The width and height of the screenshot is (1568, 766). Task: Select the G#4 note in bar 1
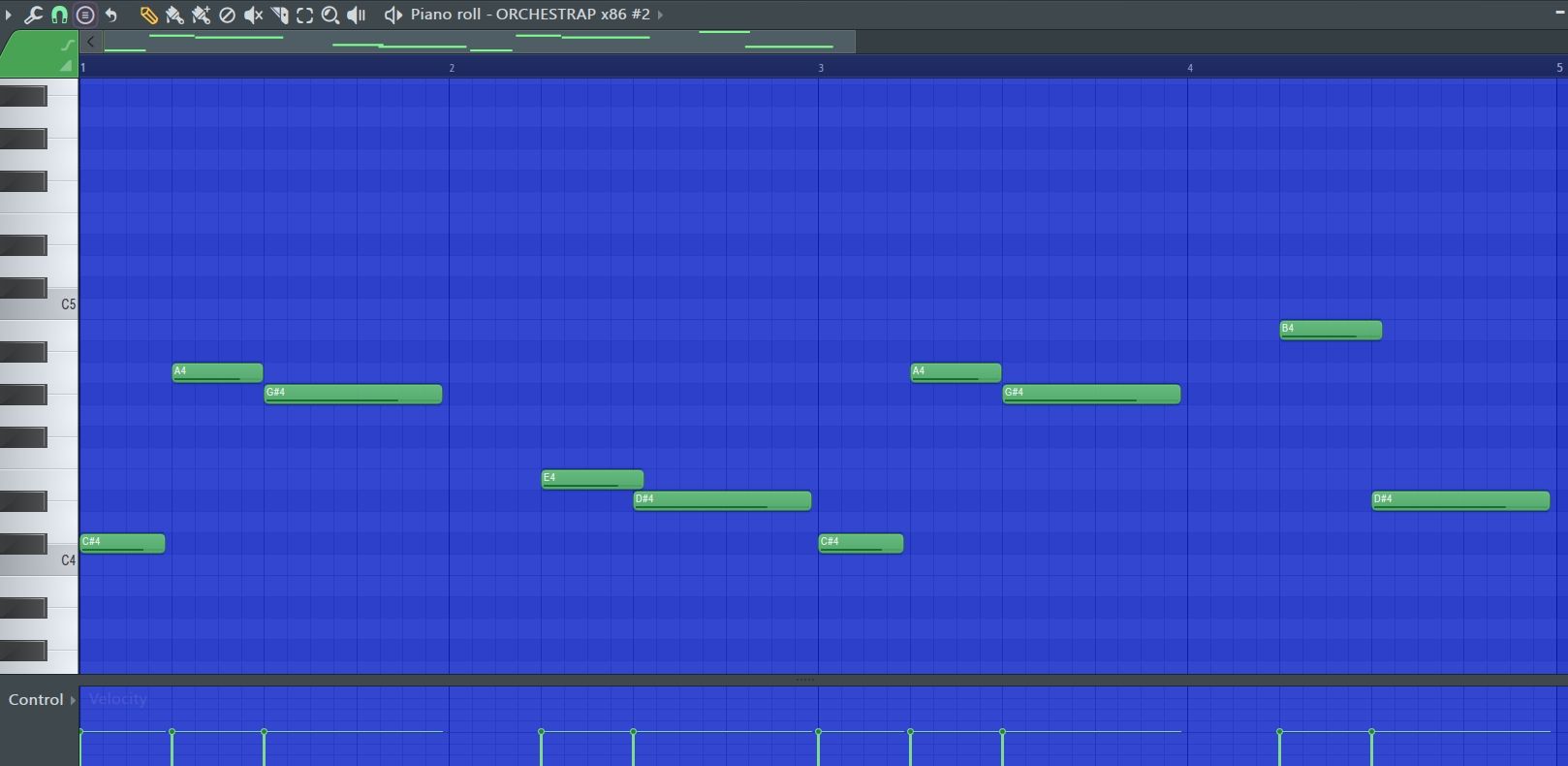353,394
